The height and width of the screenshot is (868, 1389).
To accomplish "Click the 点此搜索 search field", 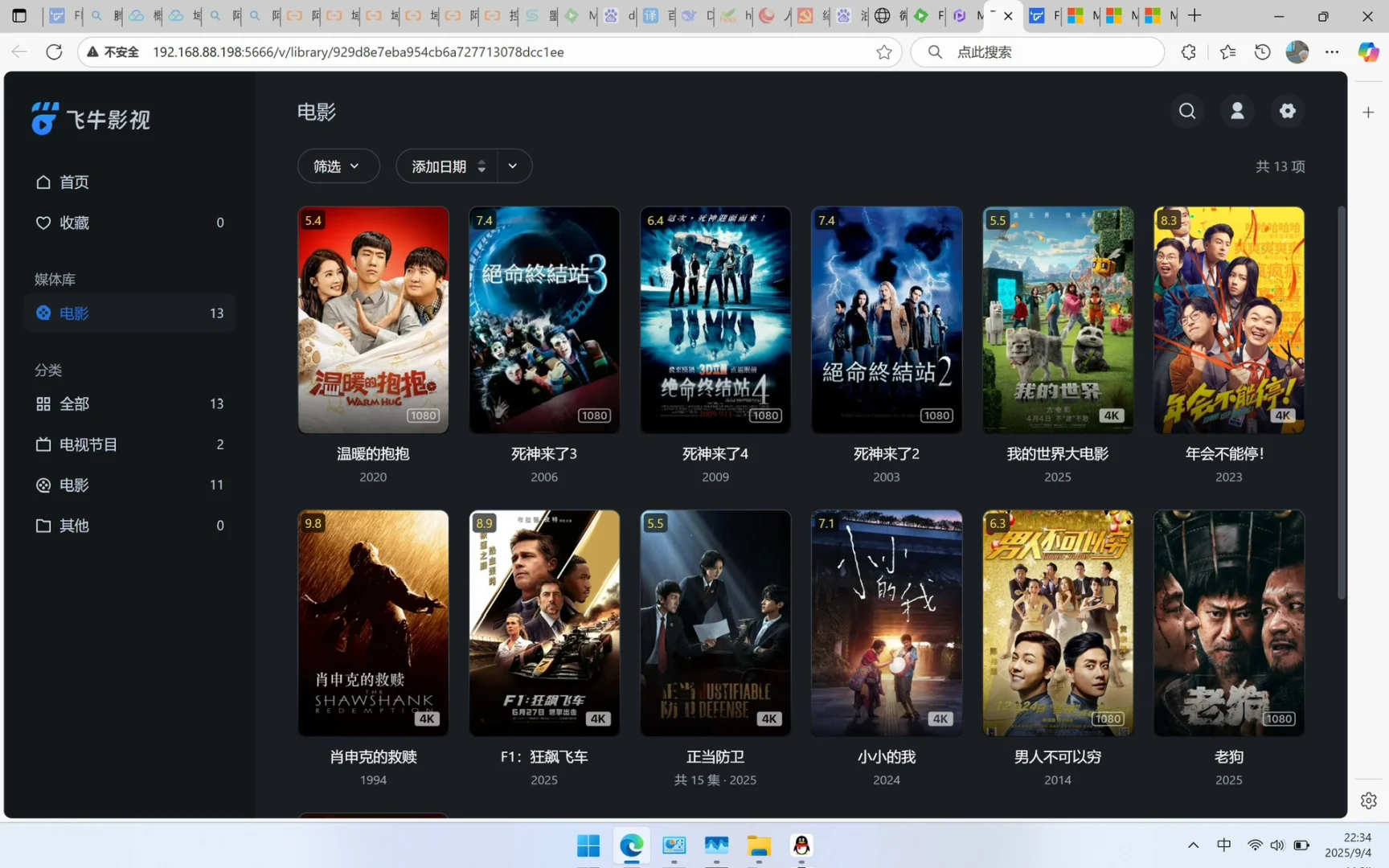I will 1037,51.
